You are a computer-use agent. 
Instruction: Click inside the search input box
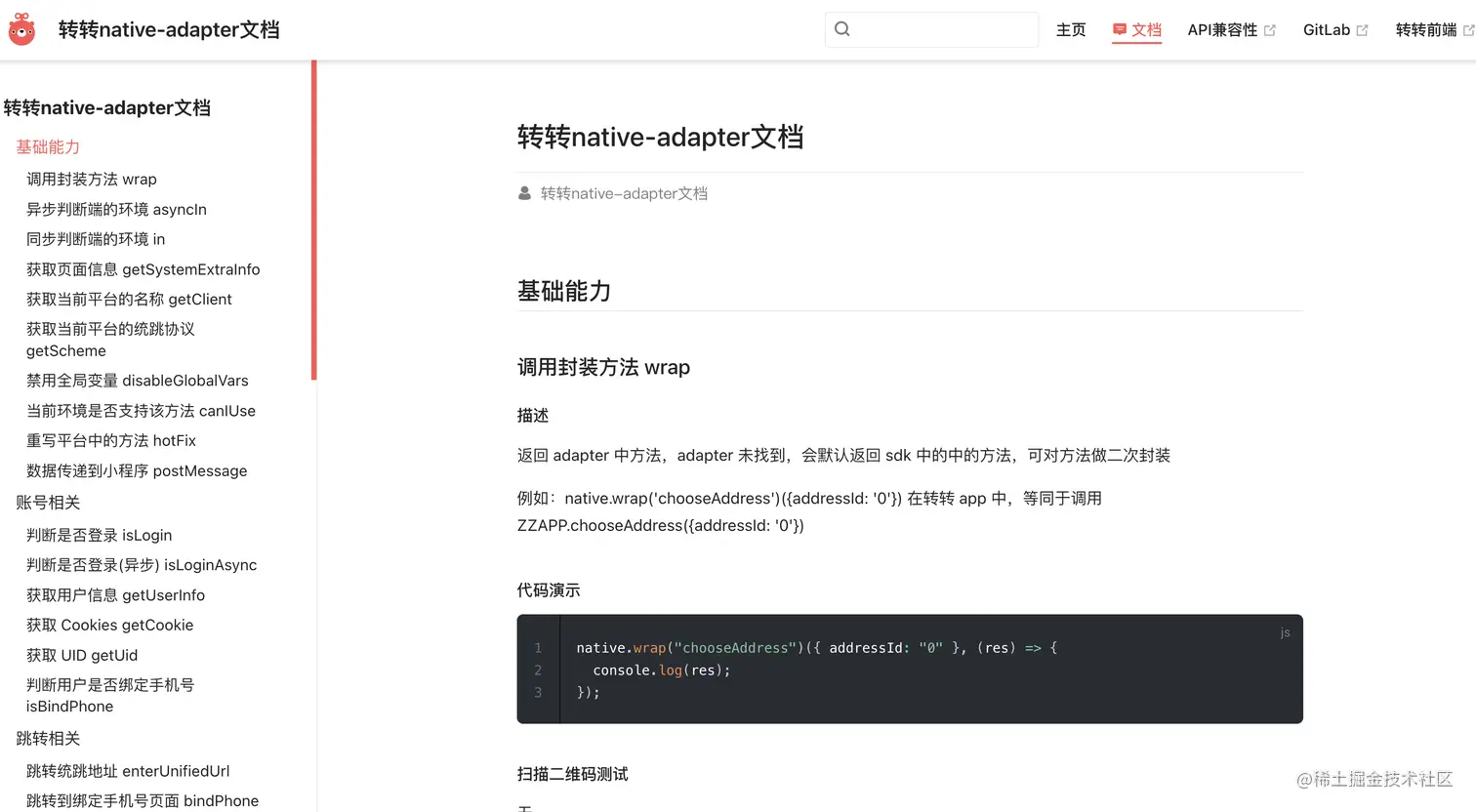(x=932, y=29)
